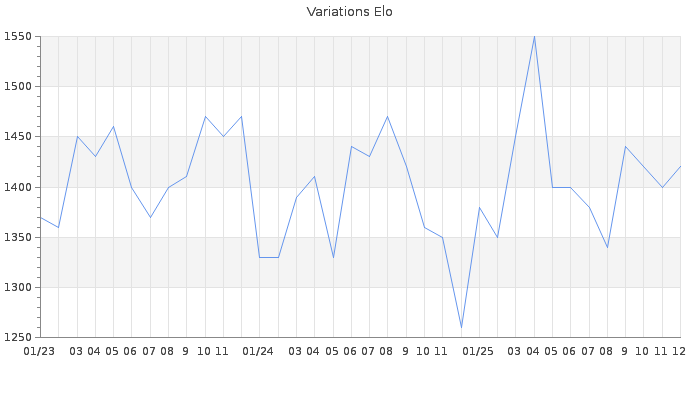Select the last data point at the line's end
This screenshot has height=400, width=700.
click(680, 167)
